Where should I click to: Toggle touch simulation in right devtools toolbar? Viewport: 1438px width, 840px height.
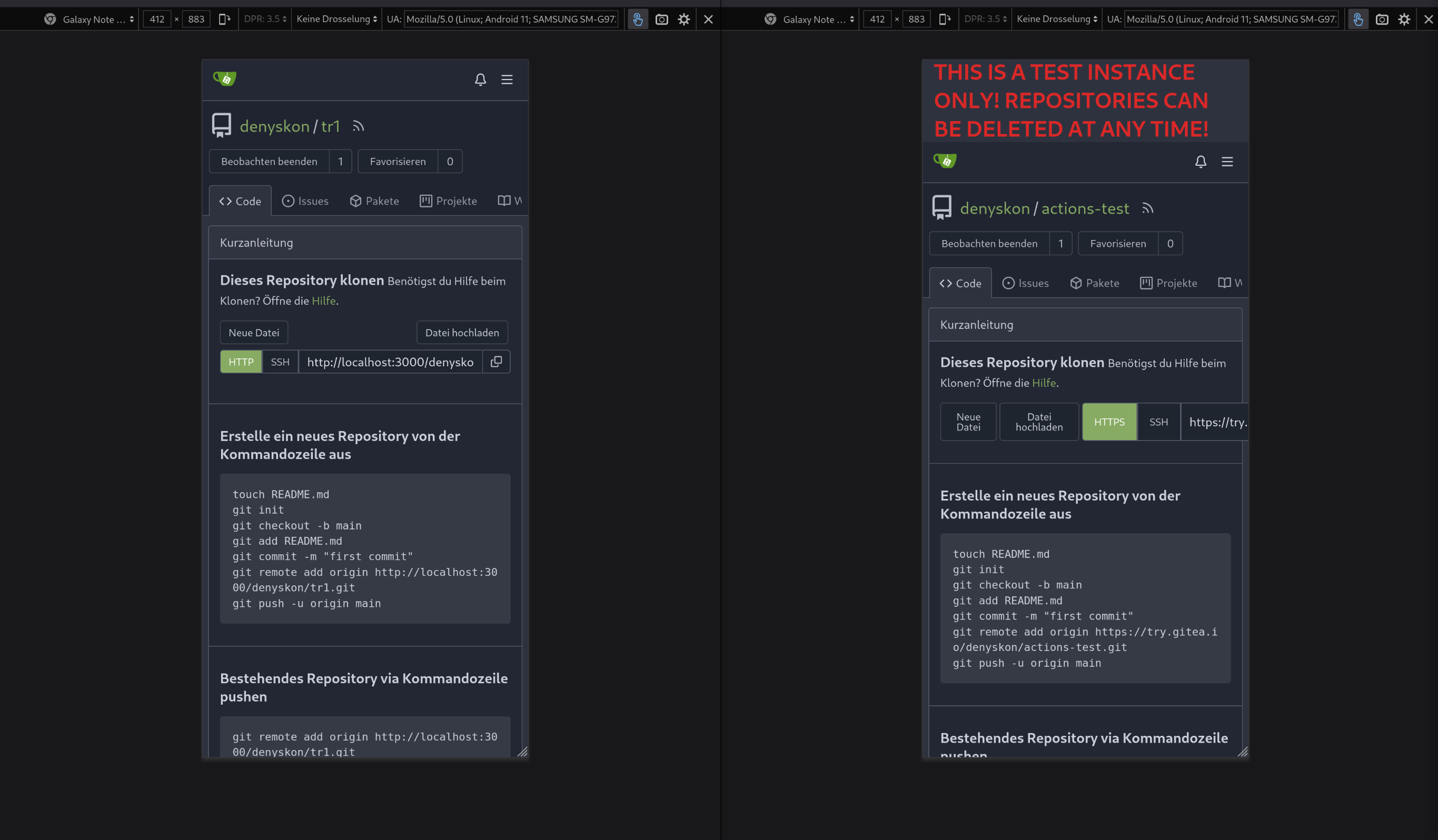point(1357,19)
